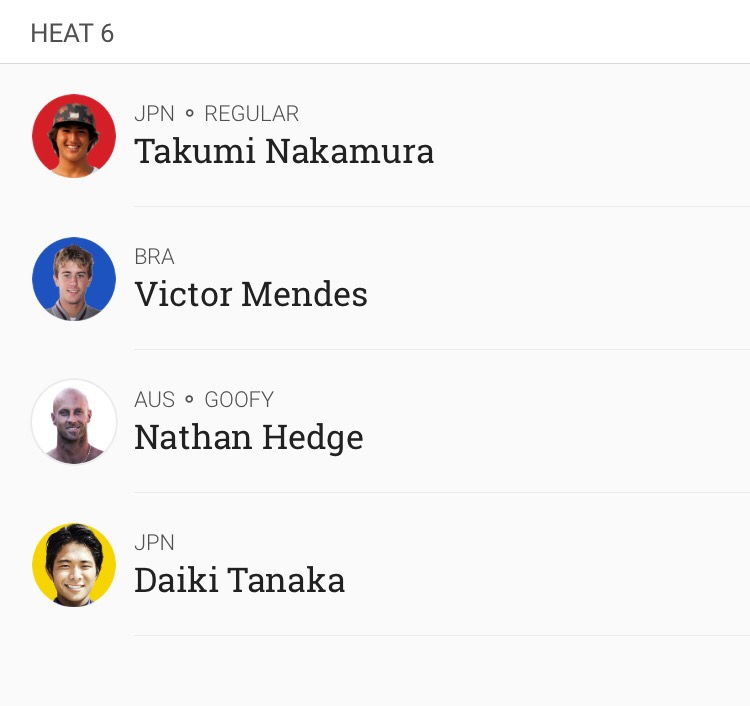Click the dot separator between AUS and GOOFY
The image size is (750, 706).
click(x=189, y=399)
